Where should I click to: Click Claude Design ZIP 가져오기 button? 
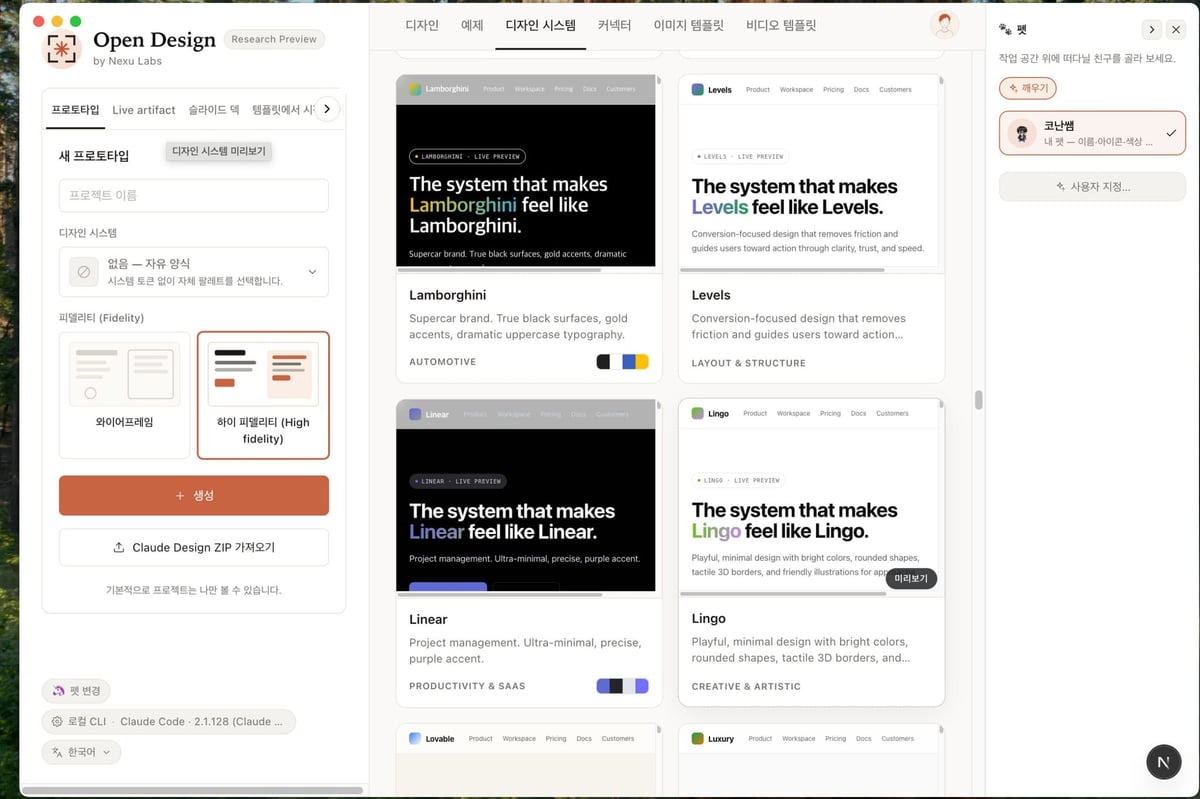tap(194, 547)
